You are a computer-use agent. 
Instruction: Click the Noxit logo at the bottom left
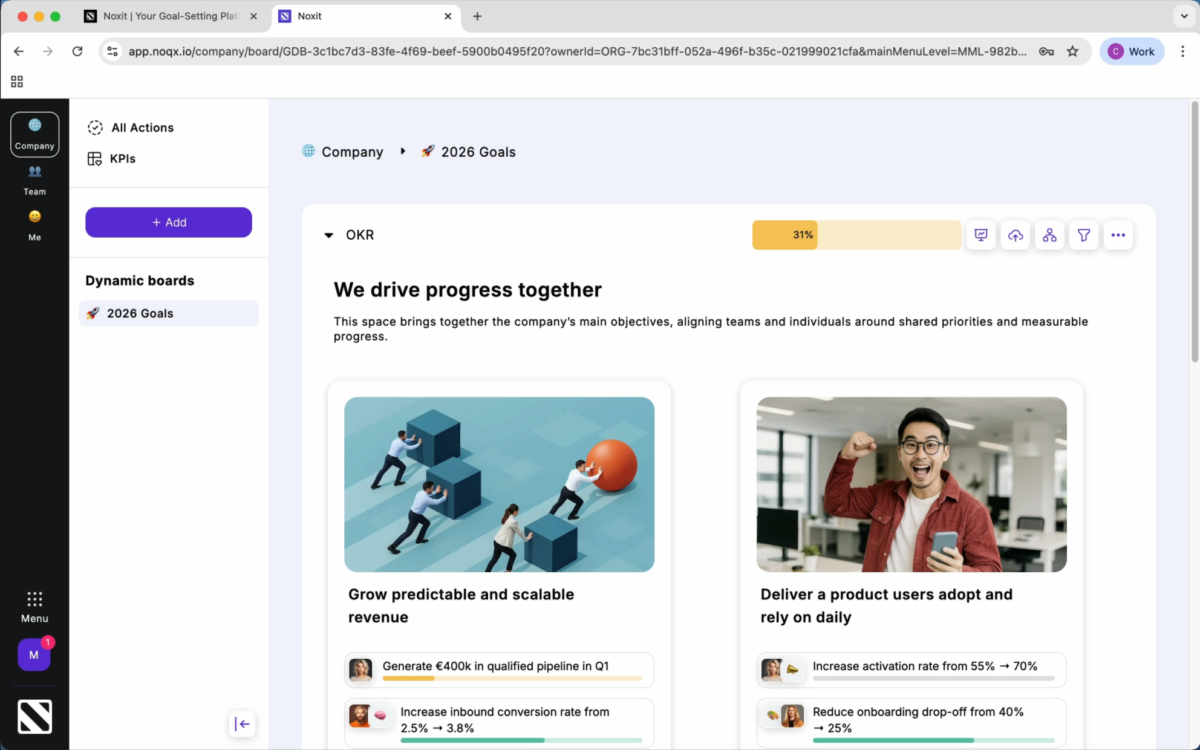34,716
